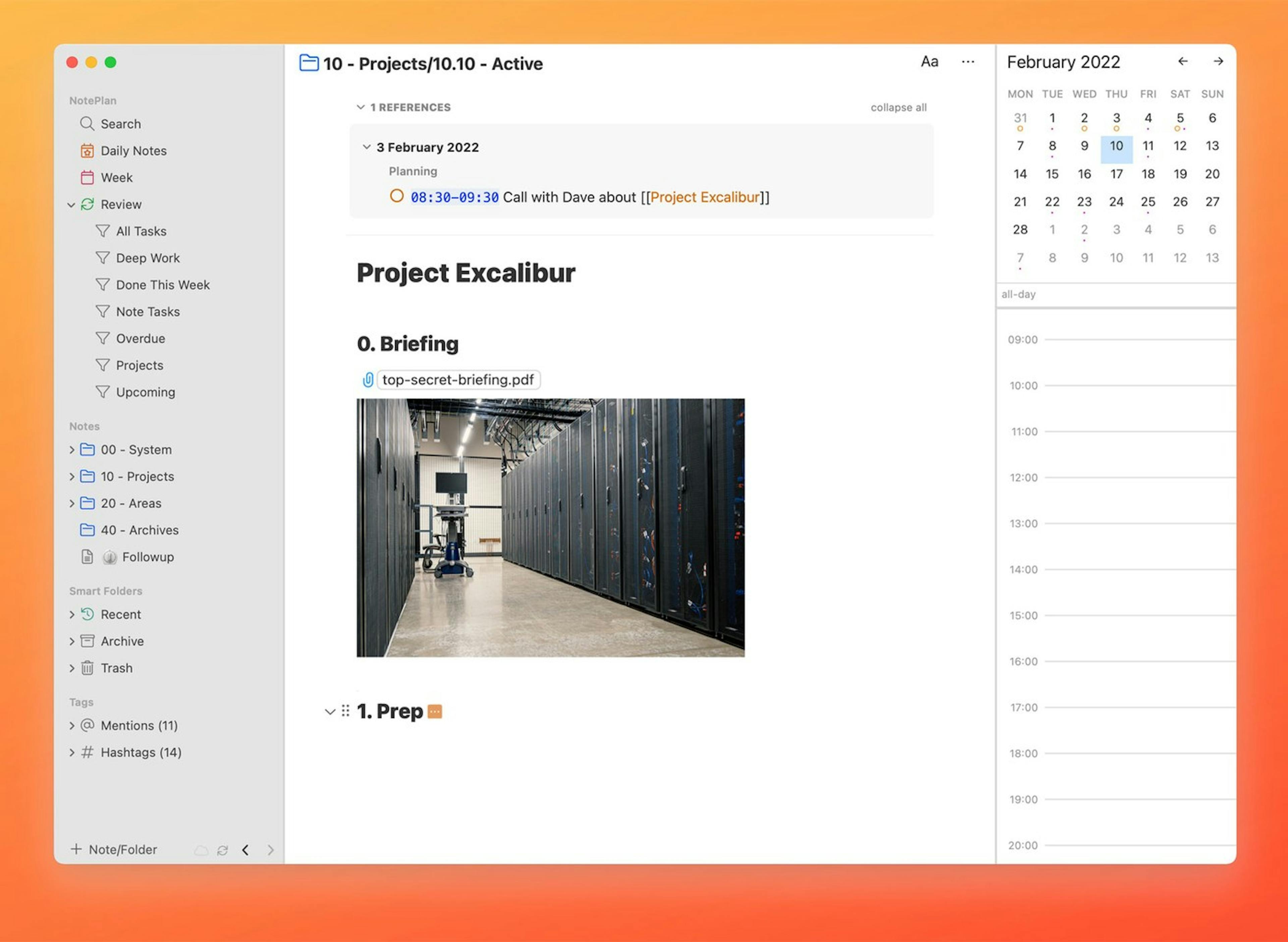
Task: Collapse the Review section chevron
Action: [71, 205]
